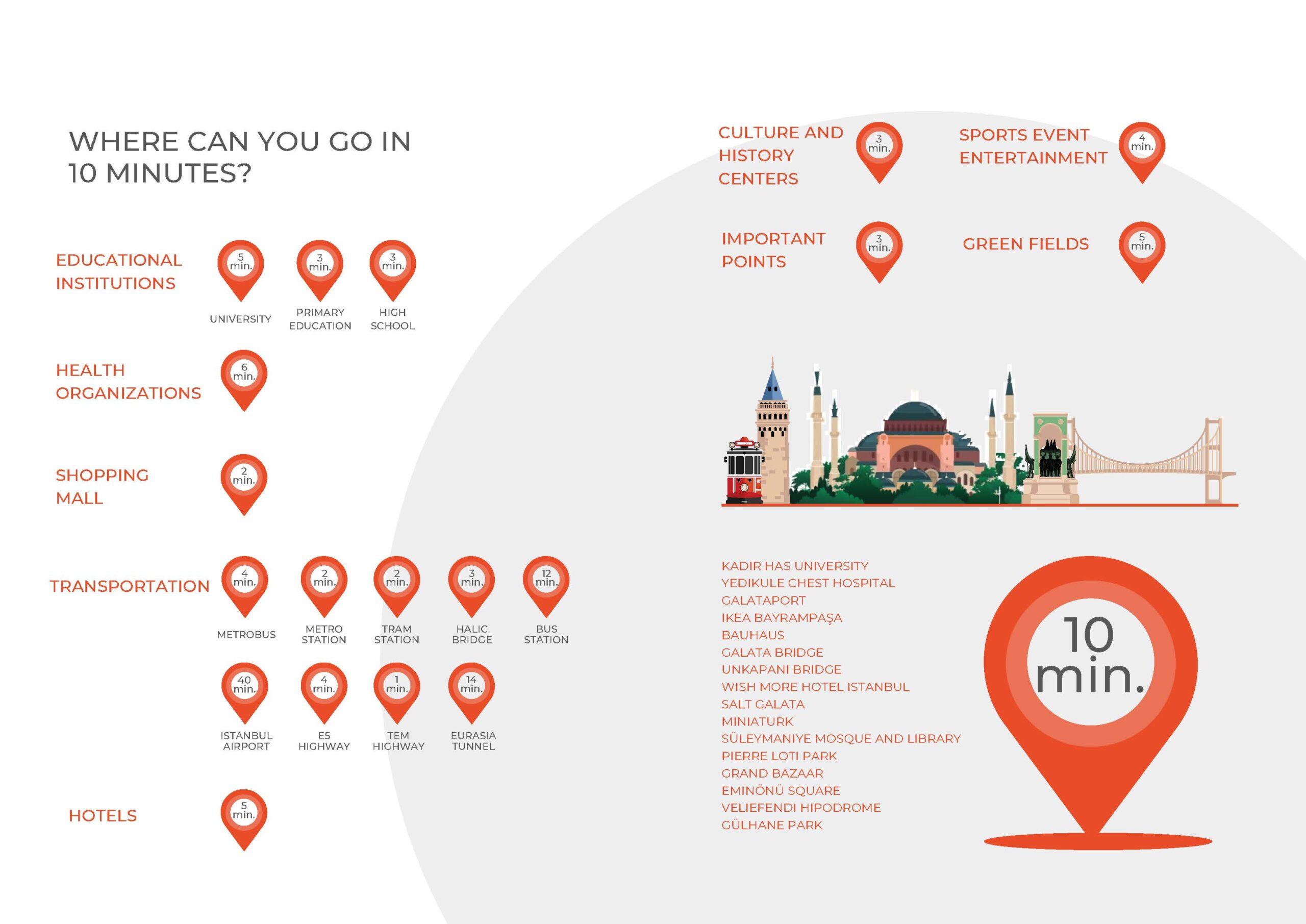1306x924 pixels.
Task: Click the University 5 min. pin
Action: [241, 270]
